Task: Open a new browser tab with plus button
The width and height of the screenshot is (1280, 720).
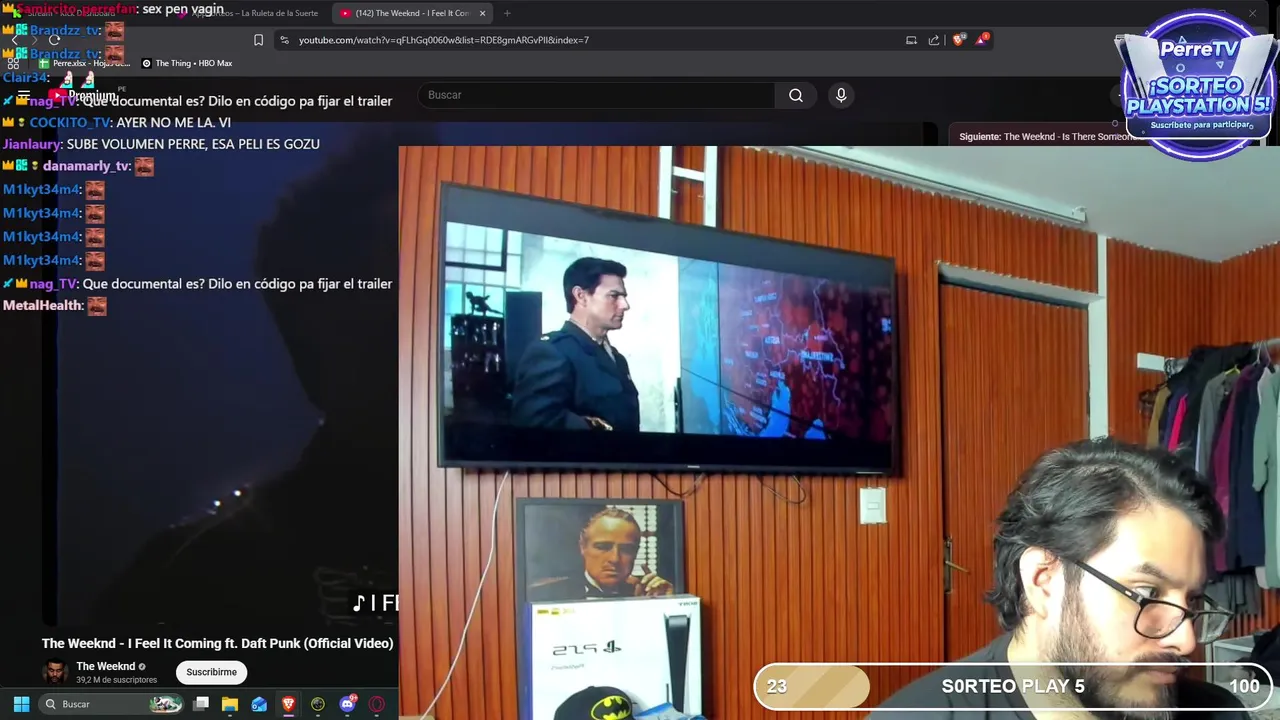Action: click(x=507, y=13)
